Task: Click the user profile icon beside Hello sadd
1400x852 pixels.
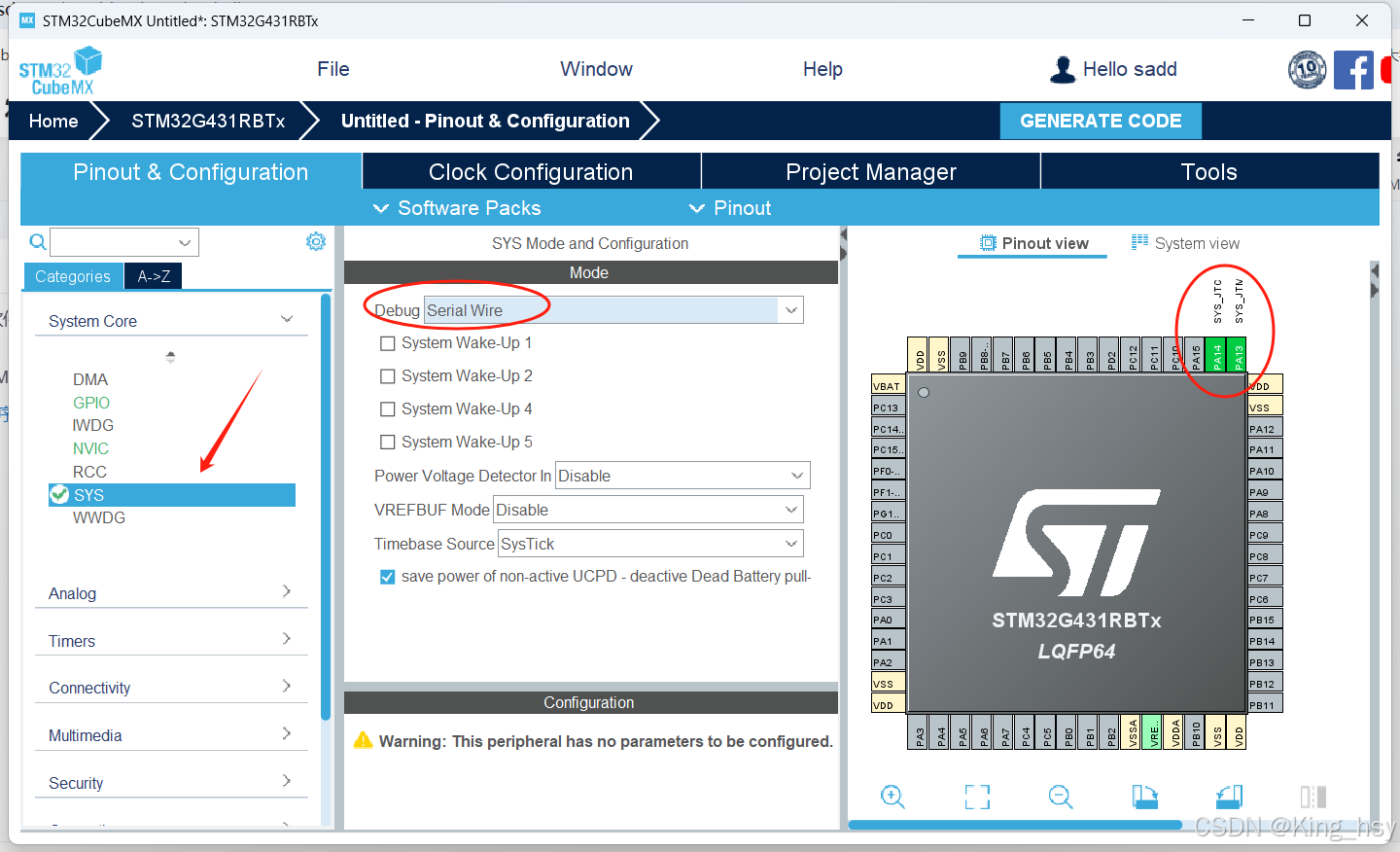Action: click(1063, 70)
